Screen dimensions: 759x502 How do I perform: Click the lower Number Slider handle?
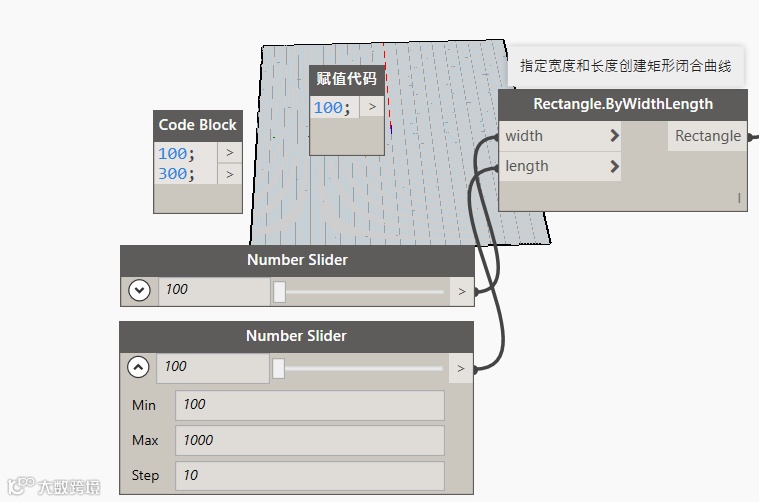(278, 368)
